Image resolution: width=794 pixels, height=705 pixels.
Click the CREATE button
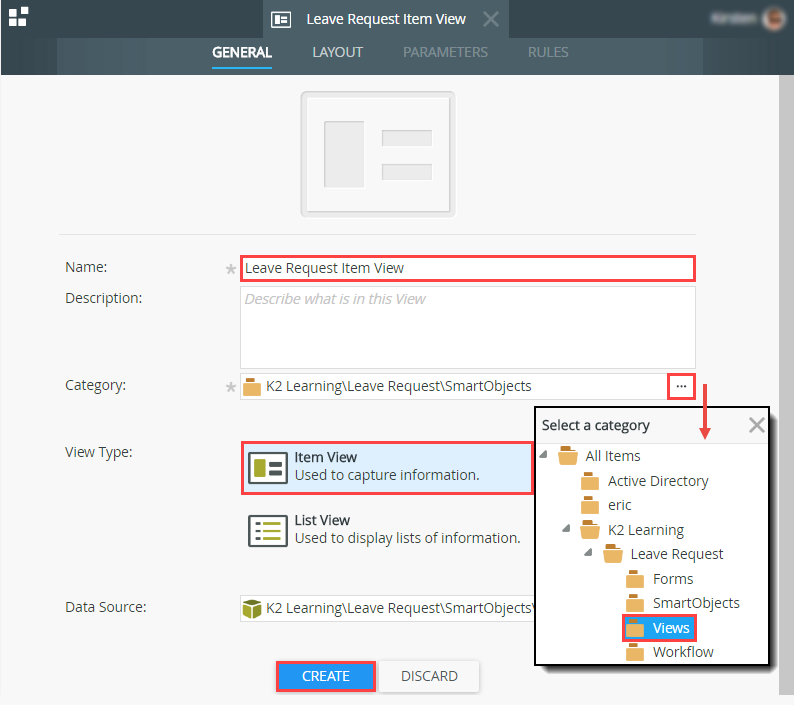click(326, 676)
